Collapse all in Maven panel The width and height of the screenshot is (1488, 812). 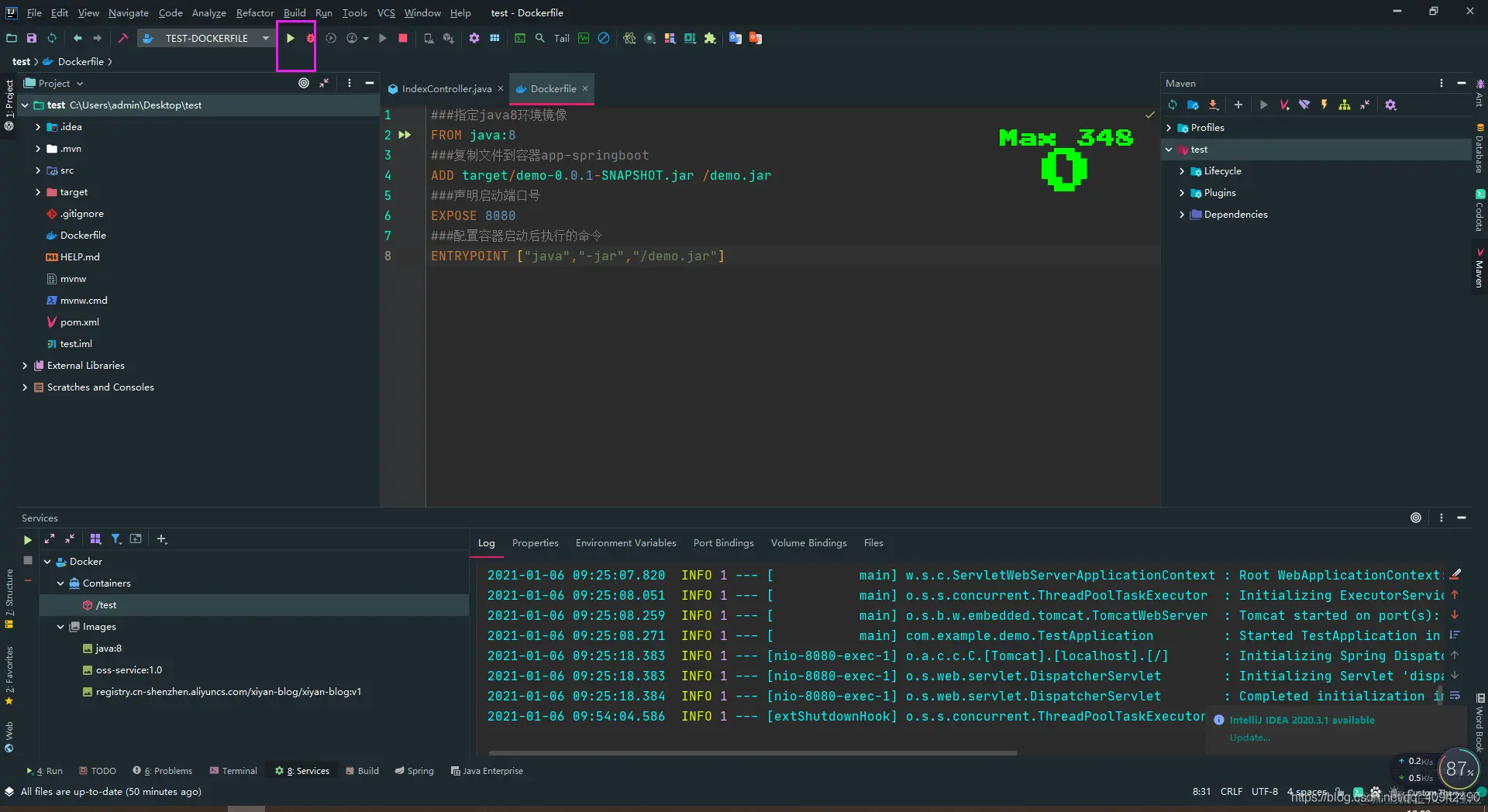click(1365, 105)
